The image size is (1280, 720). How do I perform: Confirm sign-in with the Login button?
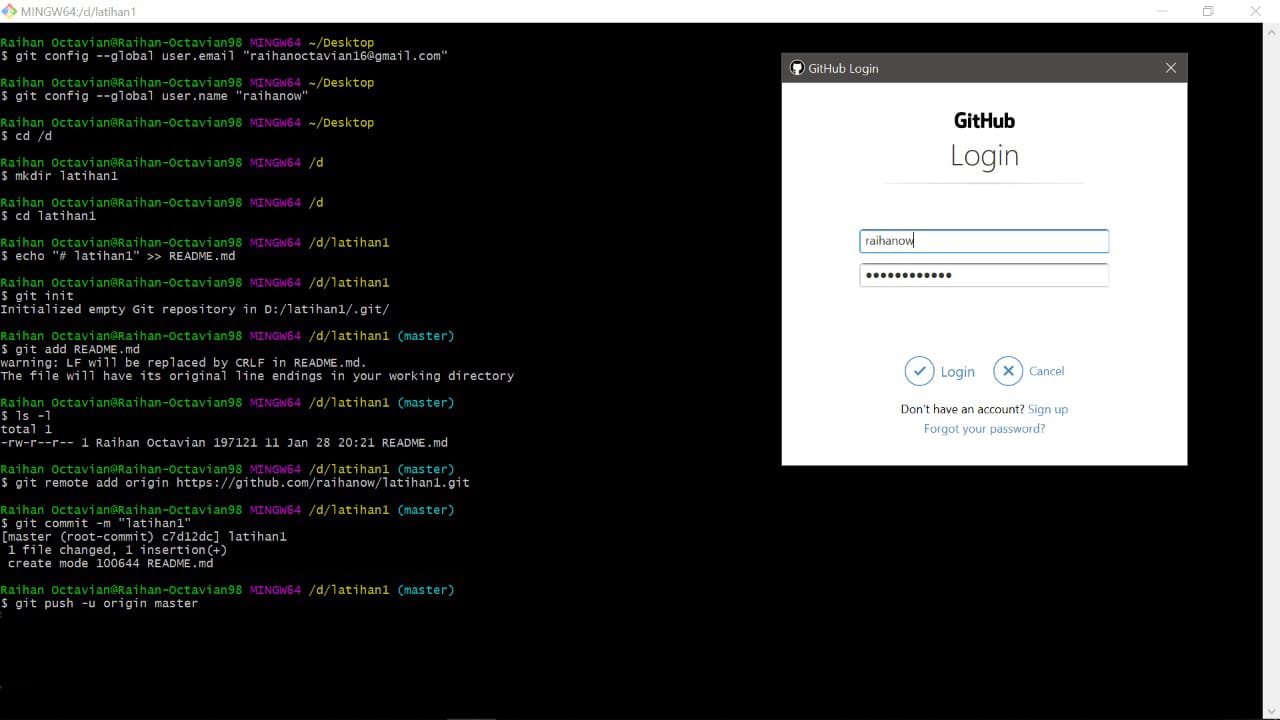(940, 371)
